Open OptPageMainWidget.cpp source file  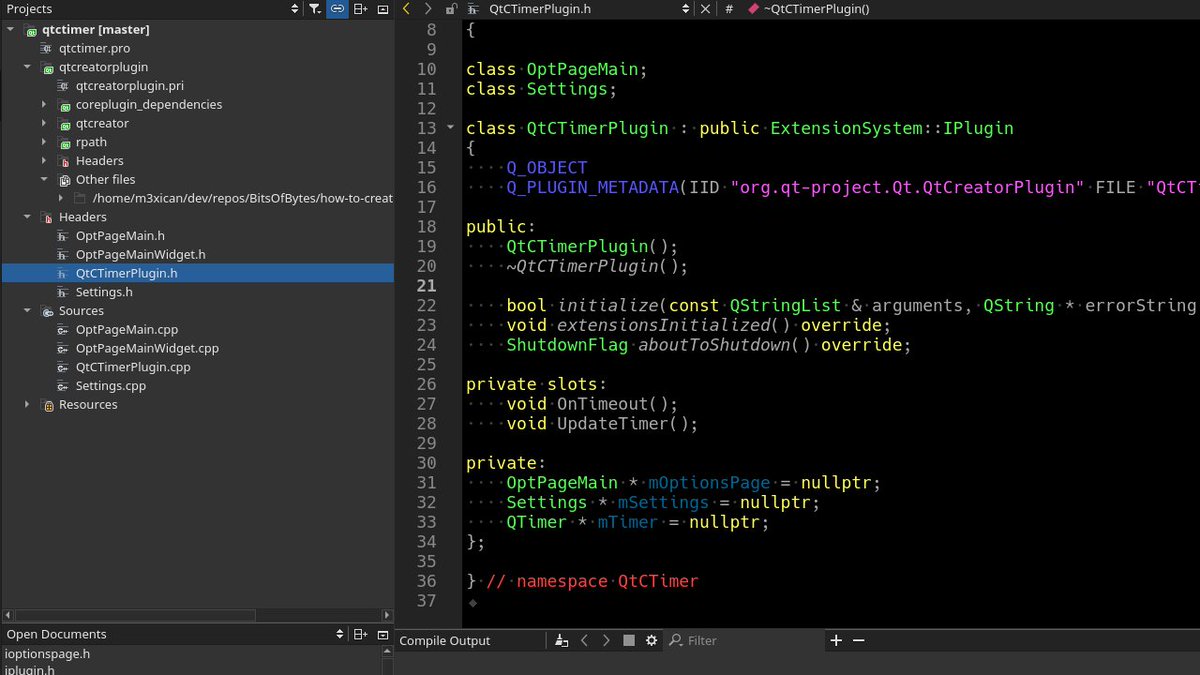pos(147,349)
